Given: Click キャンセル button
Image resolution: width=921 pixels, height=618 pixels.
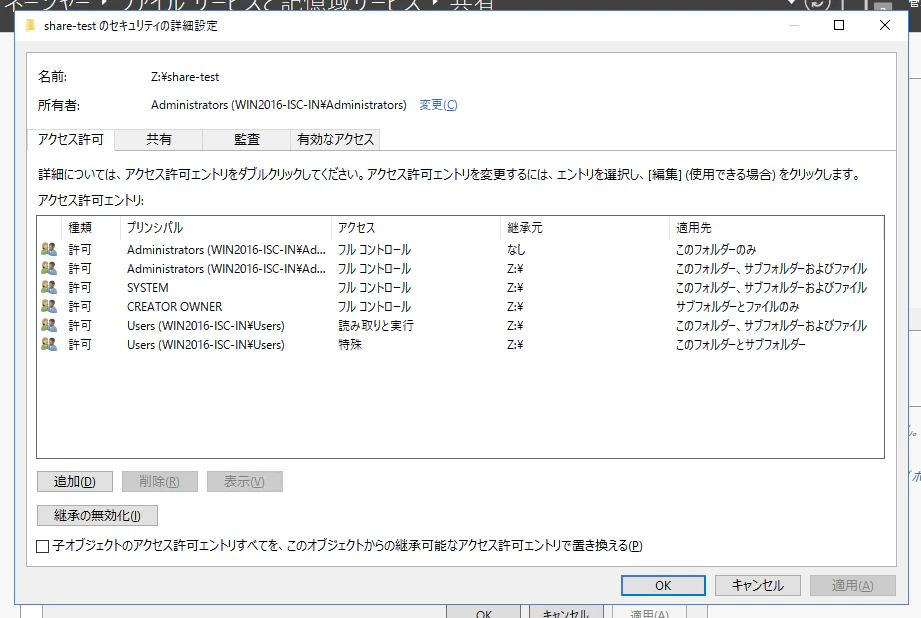Looking at the screenshot, I should [x=758, y=586].
